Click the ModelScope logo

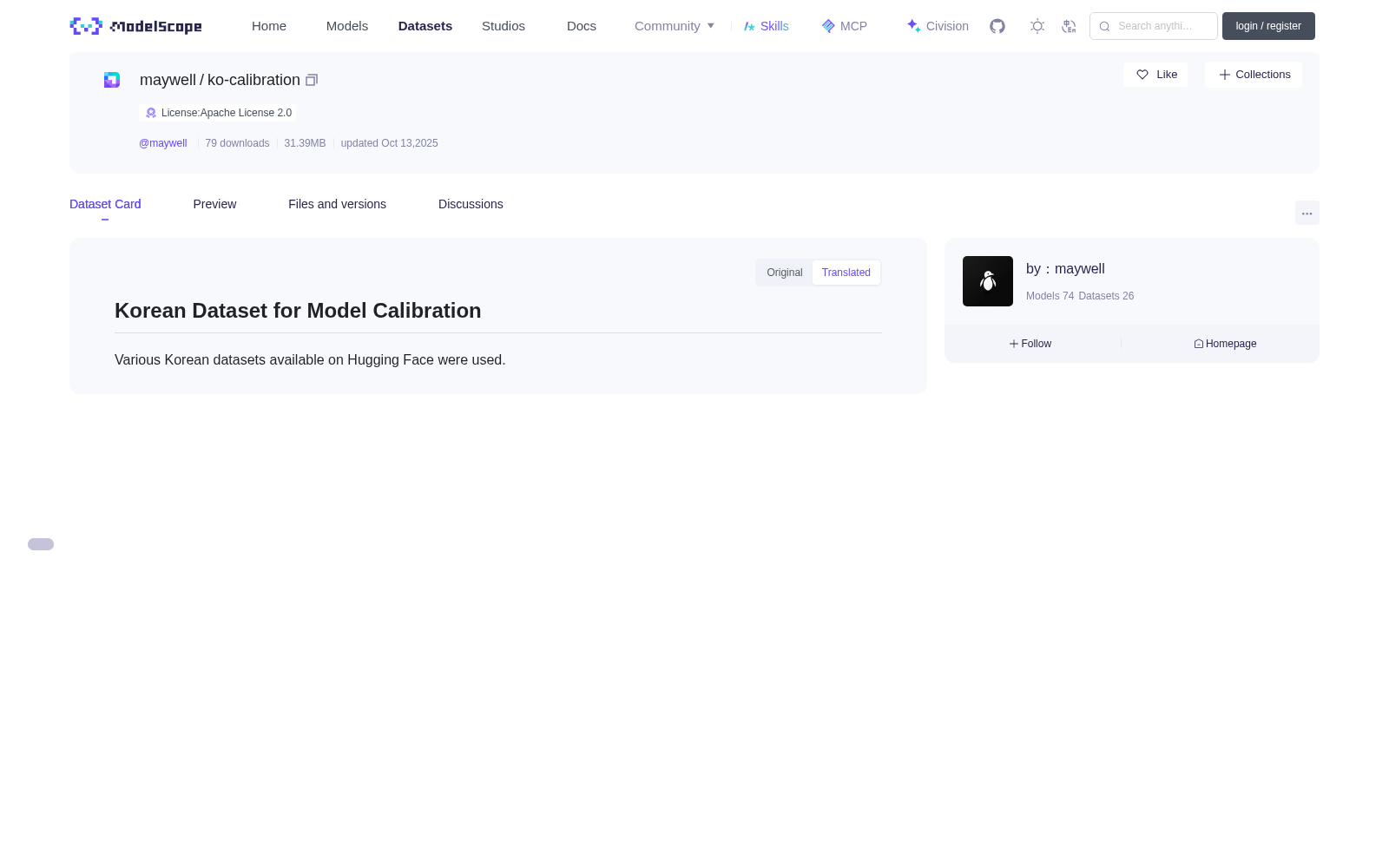(x=135, y=26)
